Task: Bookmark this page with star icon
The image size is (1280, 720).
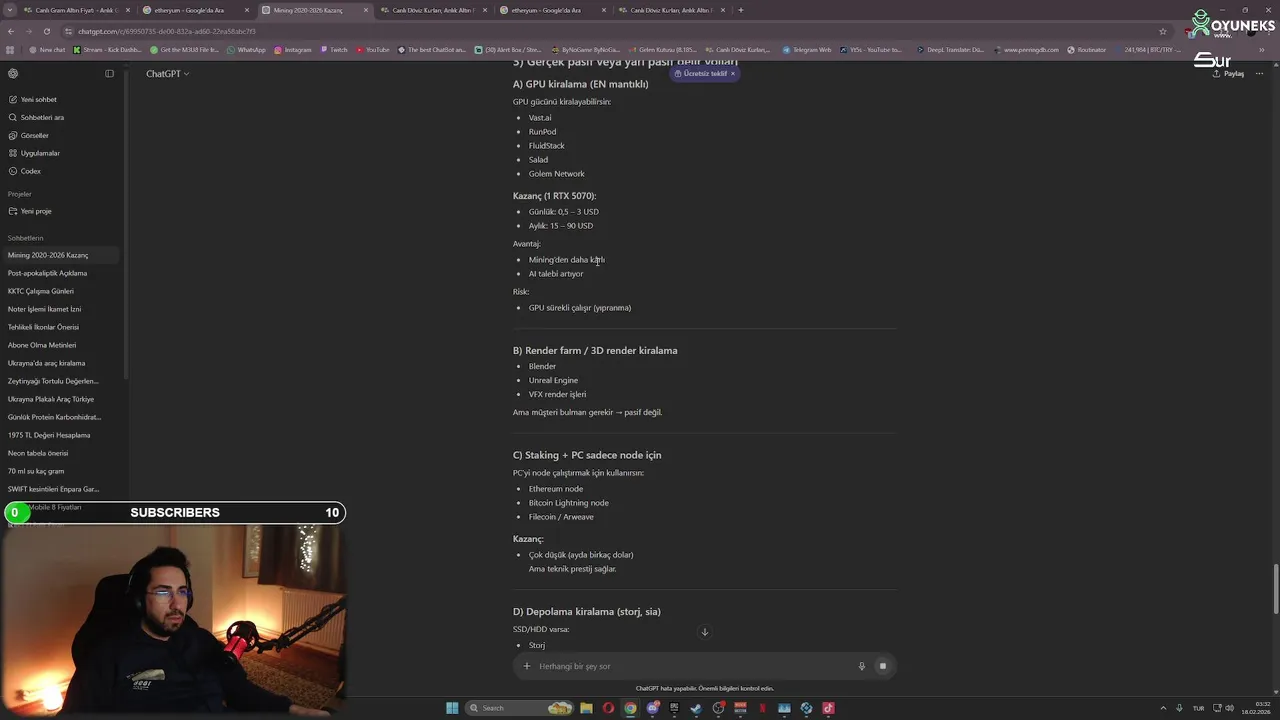Action: pos(1163,31)
